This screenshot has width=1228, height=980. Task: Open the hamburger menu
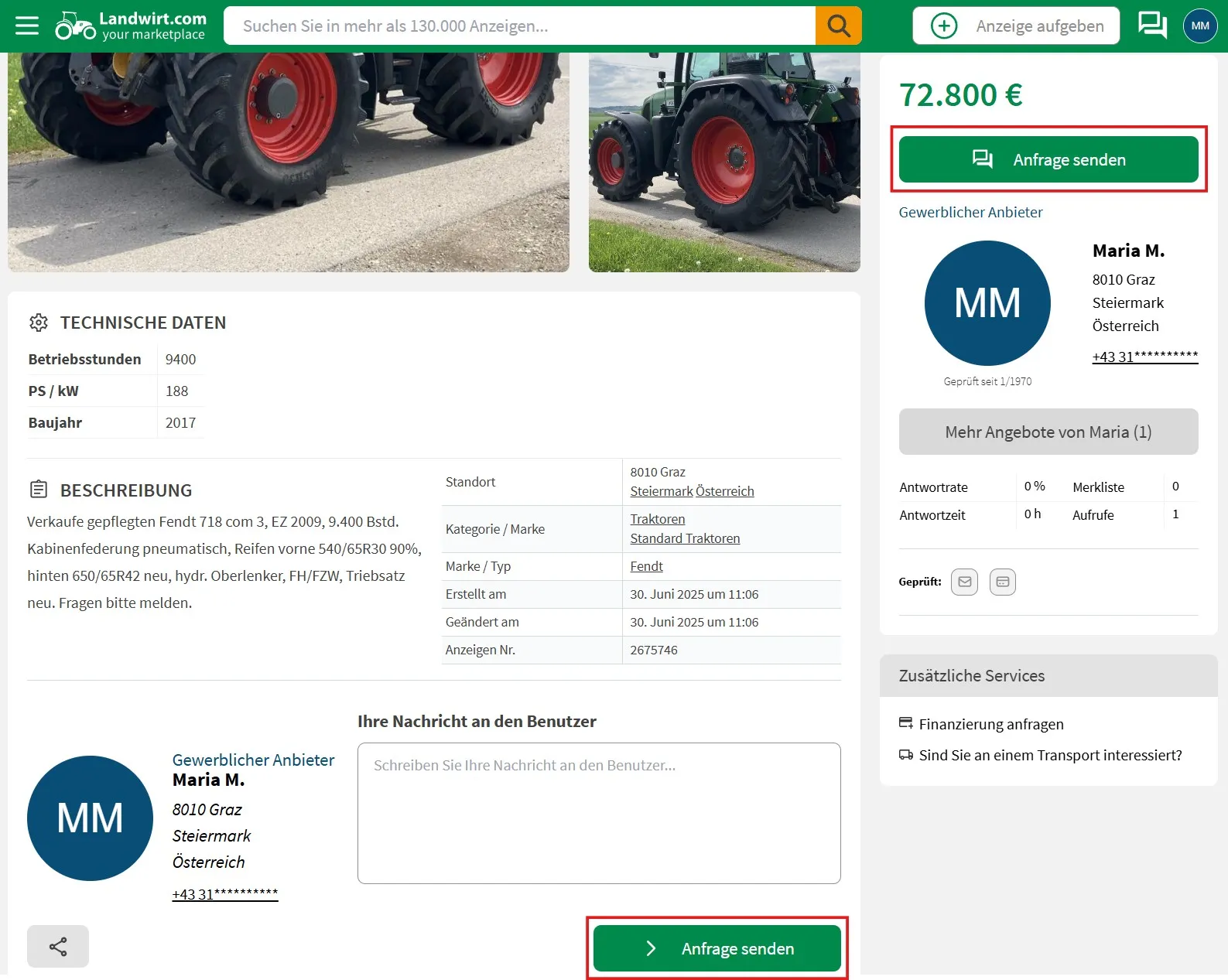[27, 26]
